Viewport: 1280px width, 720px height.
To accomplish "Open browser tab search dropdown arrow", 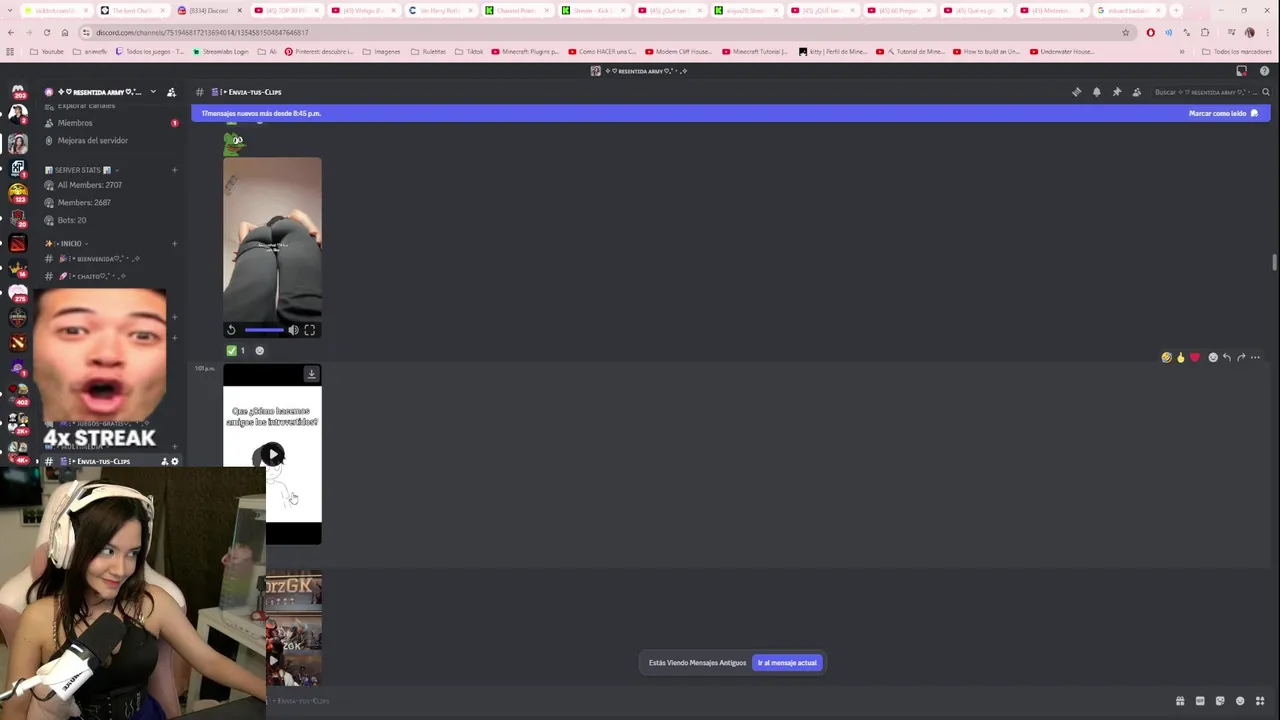I will (x=9, y=11).
